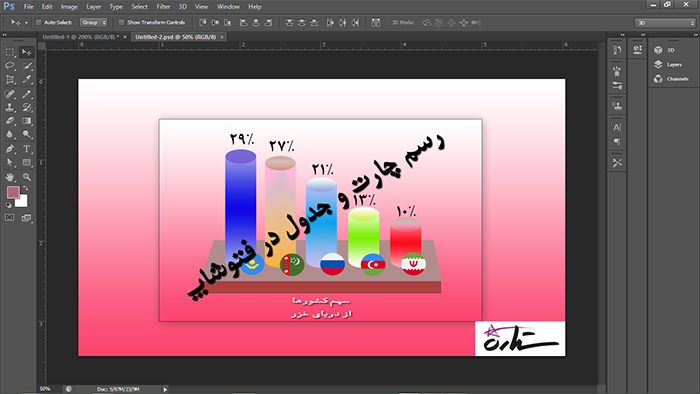The image size is (700, 394).
Task: Close the Untitled-2.psd tab
Action: click(x=222, y=37)
